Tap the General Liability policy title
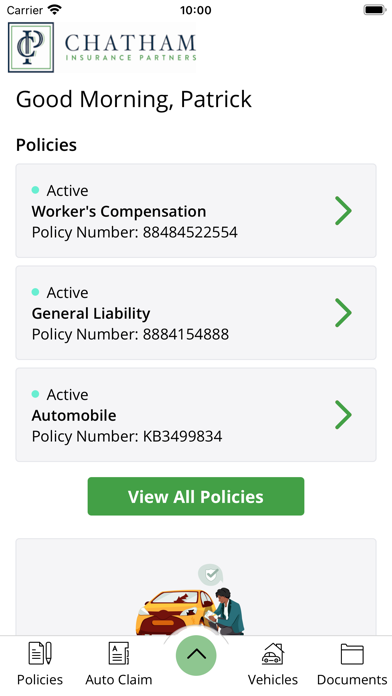Image resolution: width=392 pixels, height=696 pixels. pyautogui.click(x=91, y=313)
